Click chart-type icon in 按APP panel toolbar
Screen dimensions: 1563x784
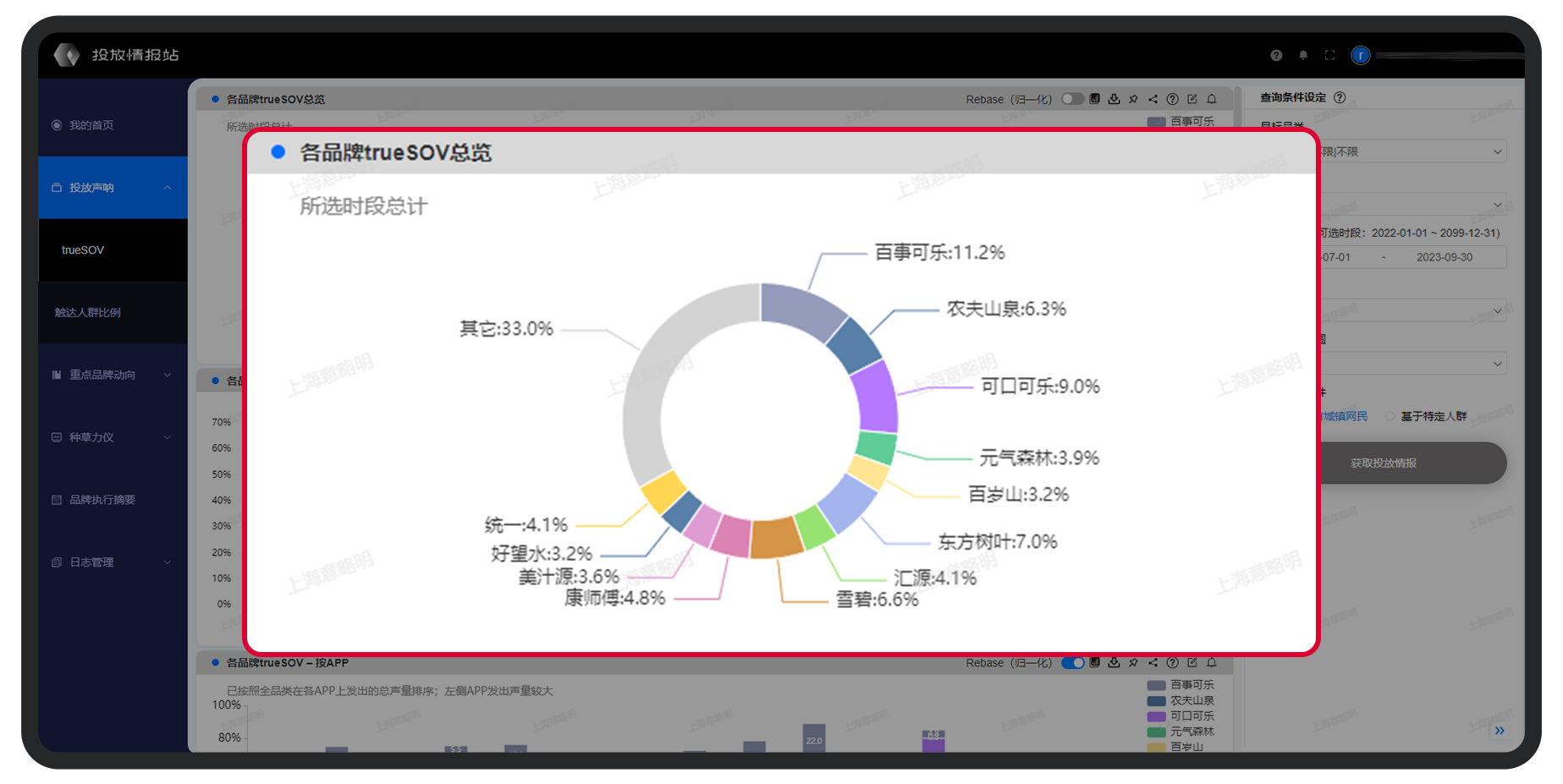[x=1094, y=662]
